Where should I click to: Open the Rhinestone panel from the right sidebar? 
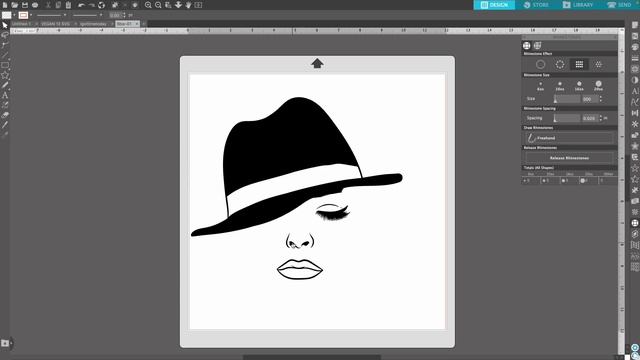tap(635, 223)
